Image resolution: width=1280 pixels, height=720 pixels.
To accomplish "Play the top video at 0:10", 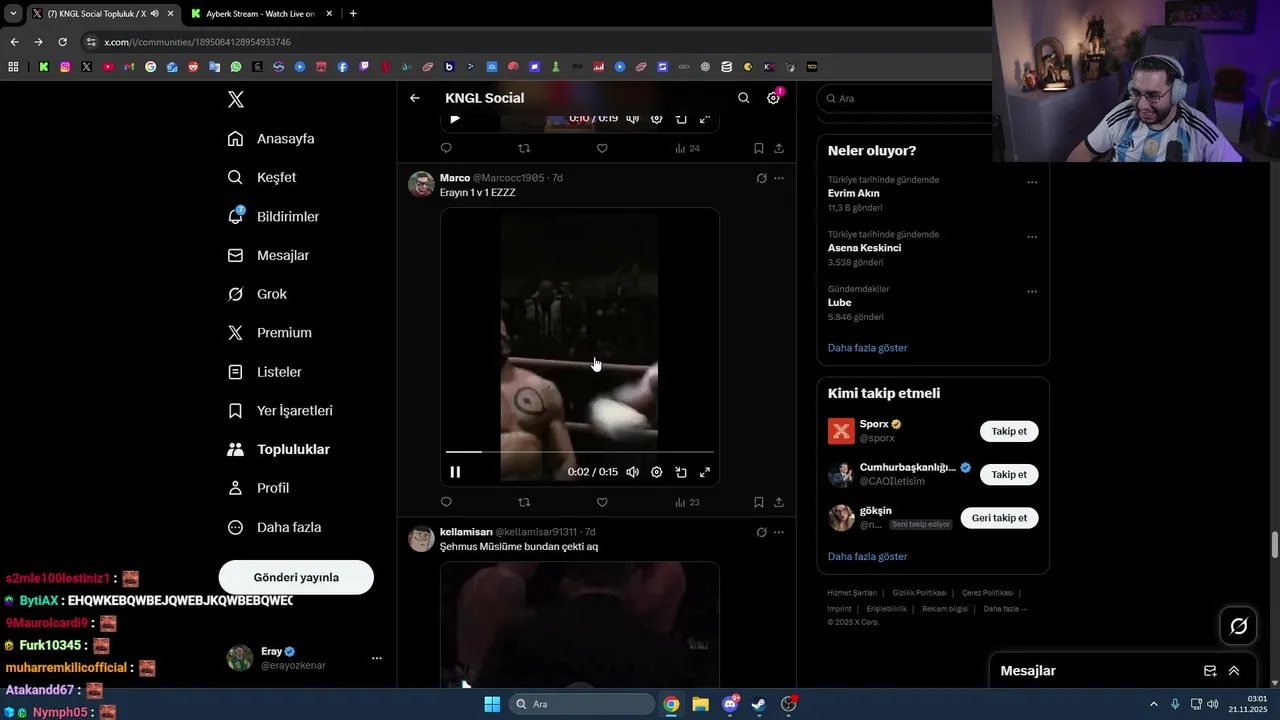I will tap(455, 119).
